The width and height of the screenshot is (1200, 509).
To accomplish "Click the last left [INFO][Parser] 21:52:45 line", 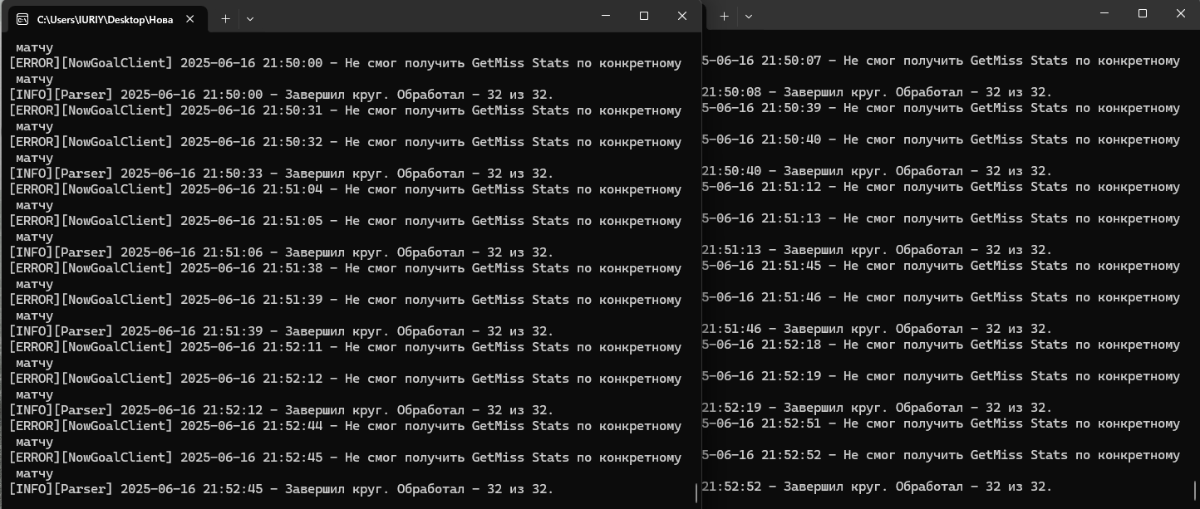I will [280, 489].
